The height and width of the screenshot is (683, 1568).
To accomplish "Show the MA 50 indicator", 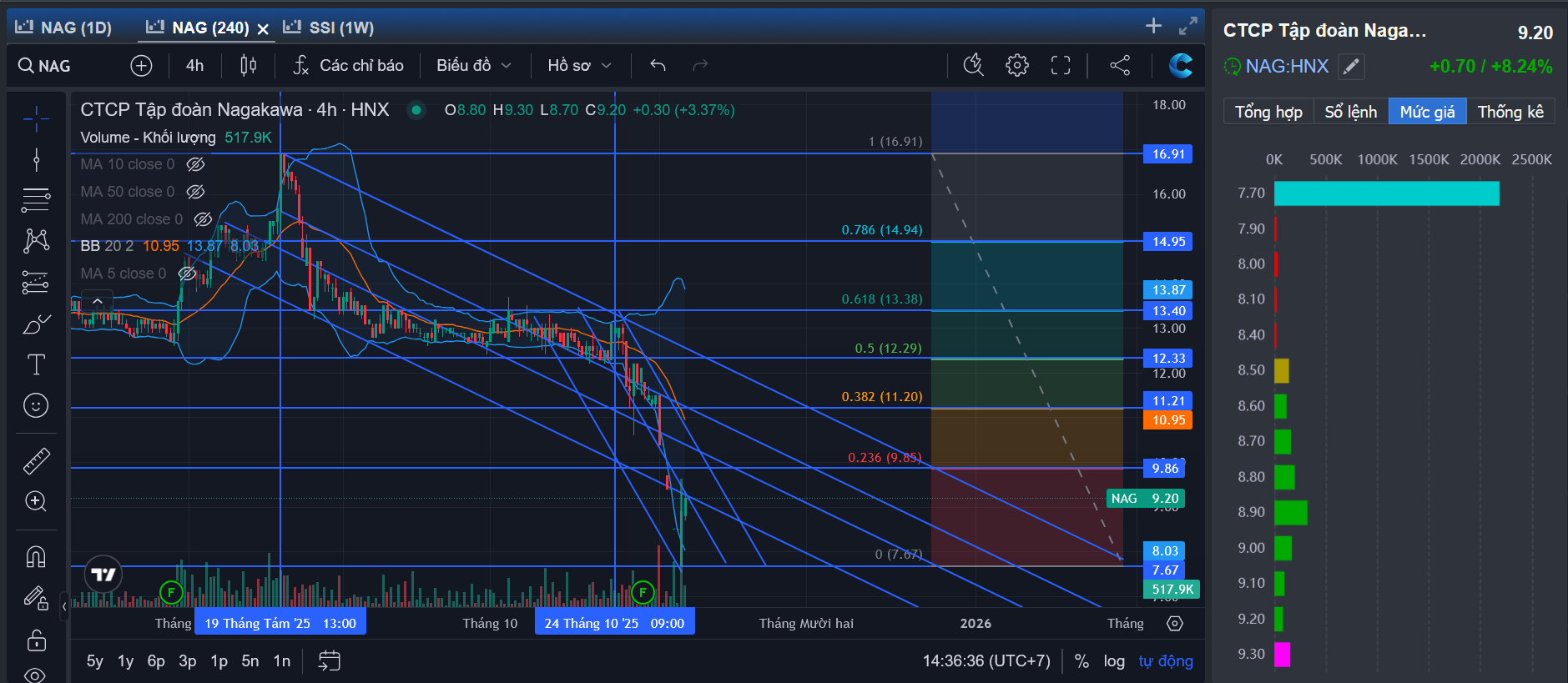I will 195,192.
